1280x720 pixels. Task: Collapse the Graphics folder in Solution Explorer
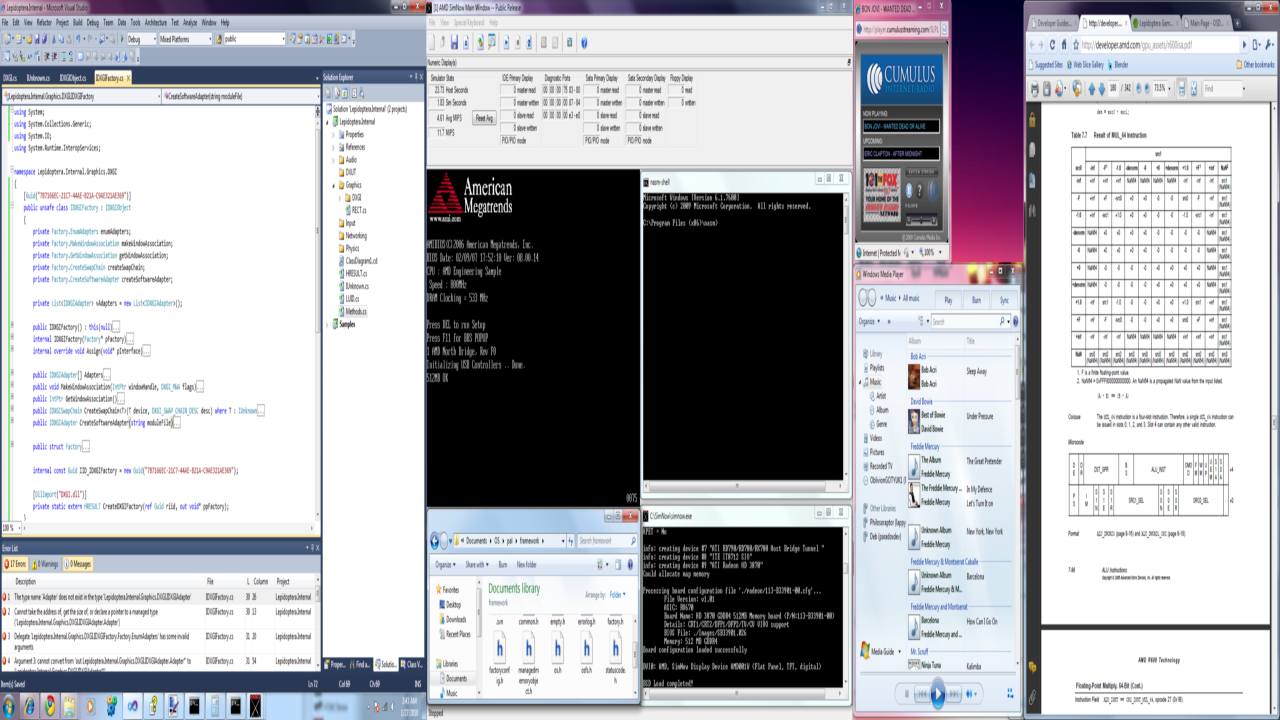pyautogui.click(x=335, y=185)
